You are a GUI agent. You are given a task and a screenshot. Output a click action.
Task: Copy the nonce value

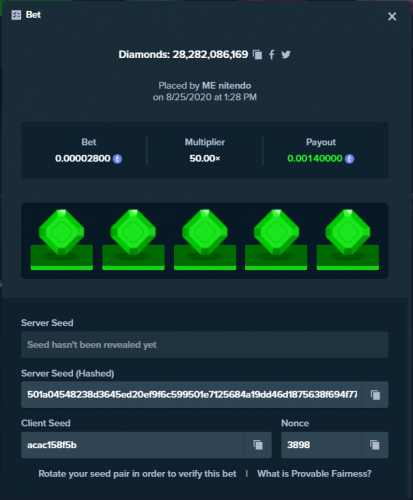375,445
